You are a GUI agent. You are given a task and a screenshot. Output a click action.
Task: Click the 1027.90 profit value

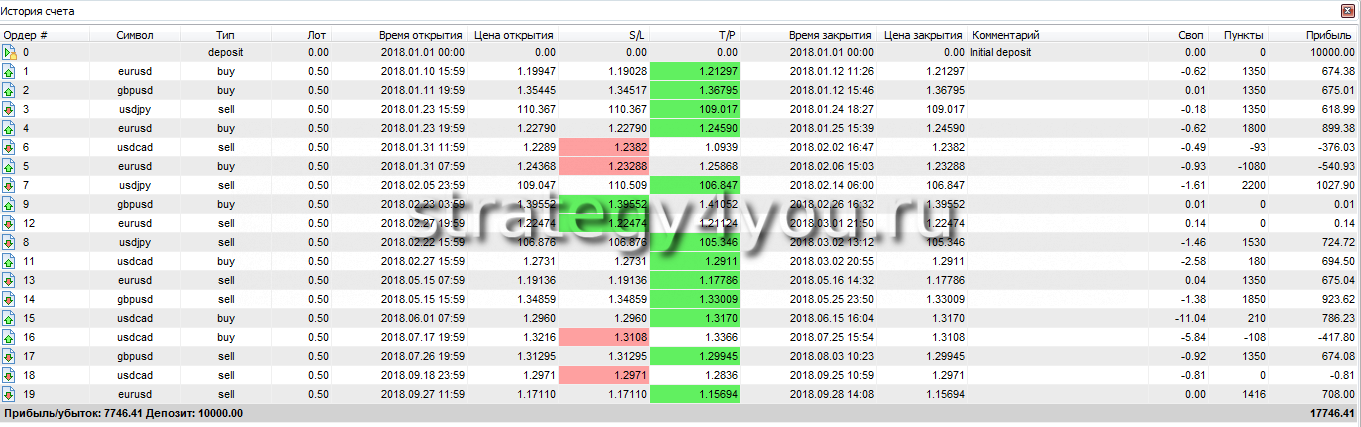(1331, 185)
